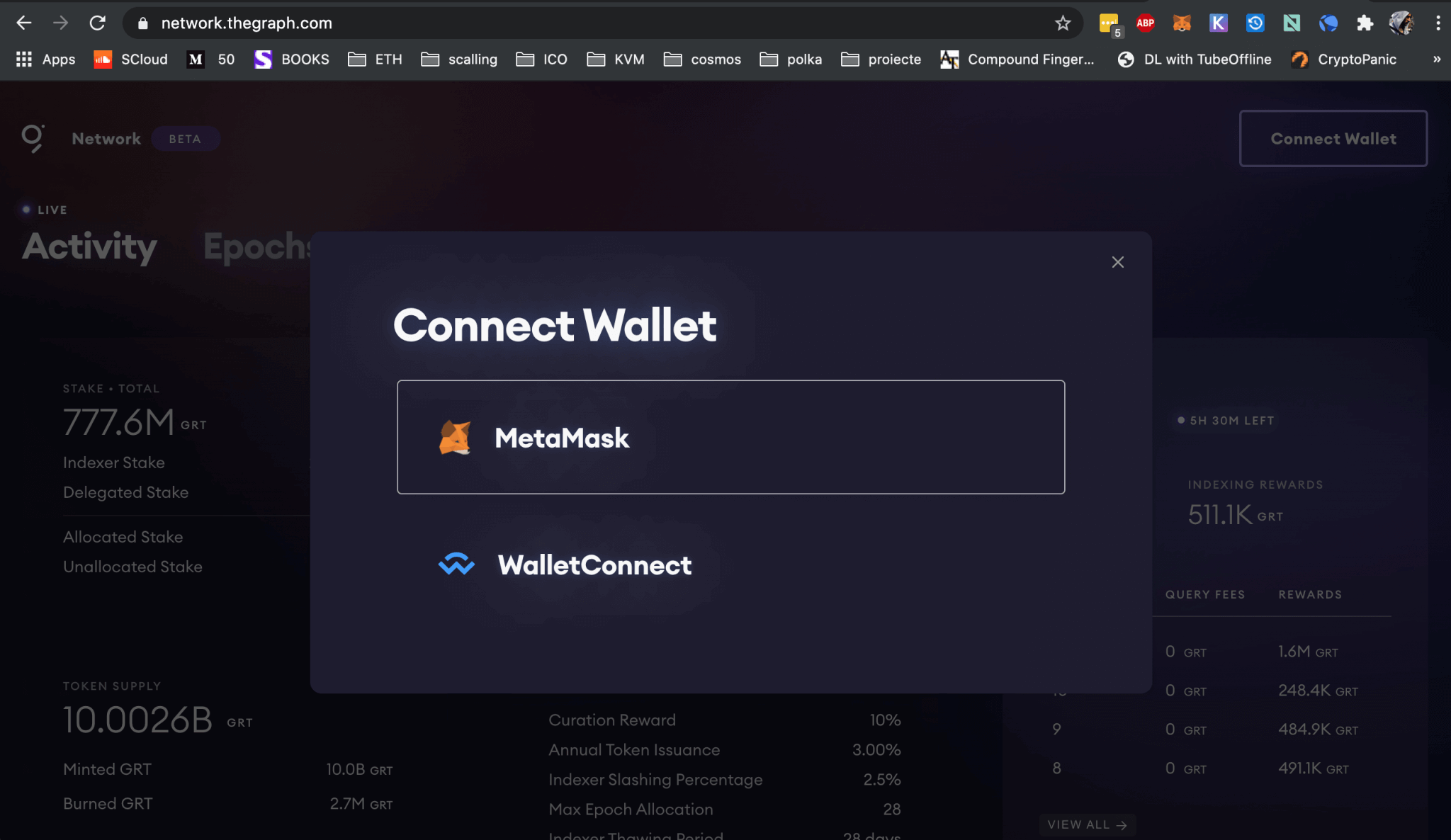1451x840 pixels.
Task: Select WalletConnect connection method
Action: pos(730,564)
